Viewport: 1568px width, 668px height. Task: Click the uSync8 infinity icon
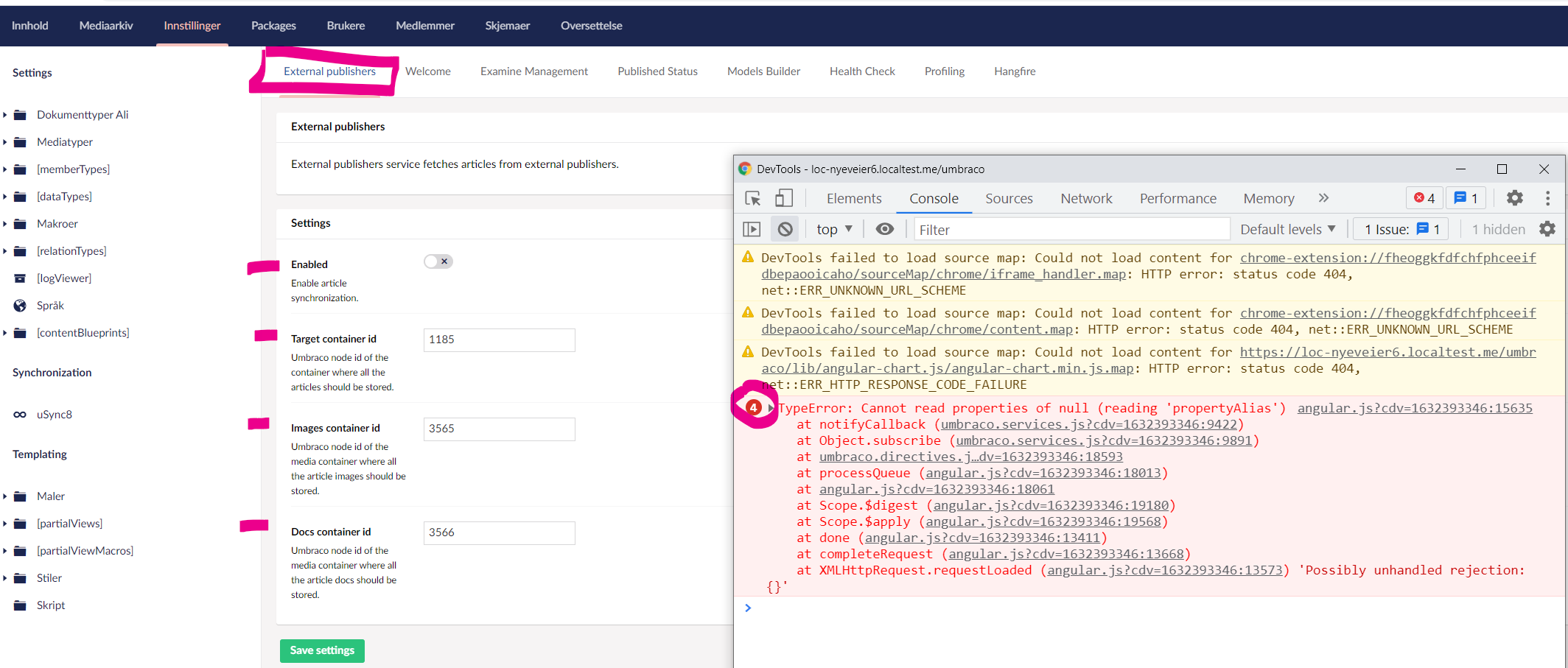tap(21, 415)
